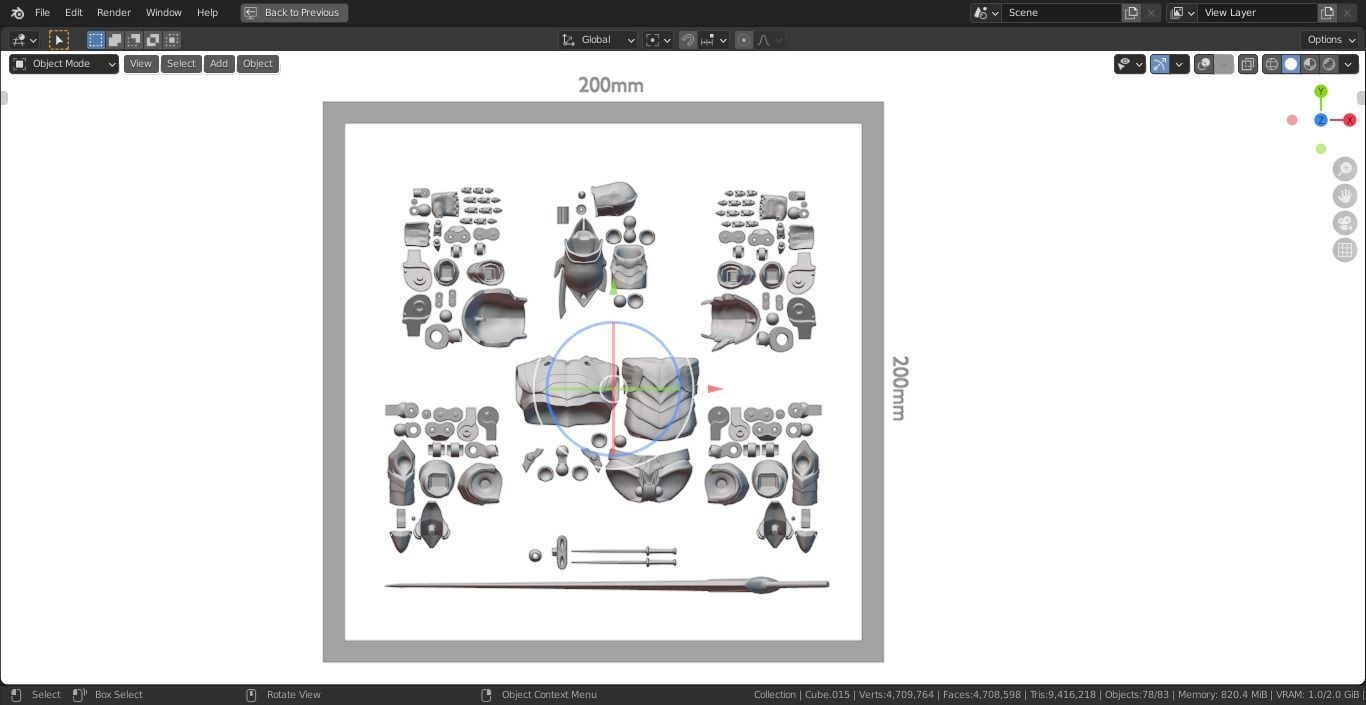Open the gizmo options dropdown arrow
The image size is (1366, 705).
1179,64
